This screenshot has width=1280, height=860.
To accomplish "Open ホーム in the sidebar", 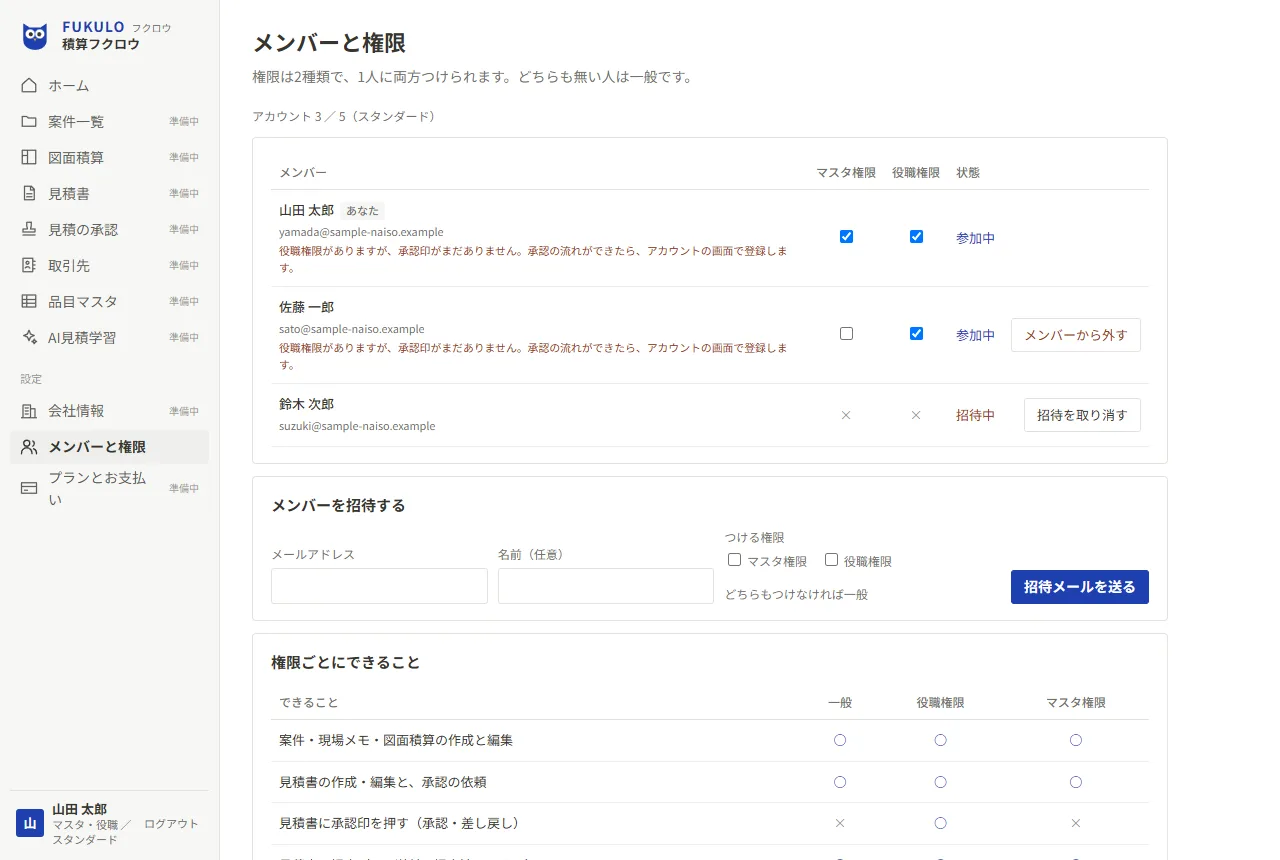I will coord(109,86).
